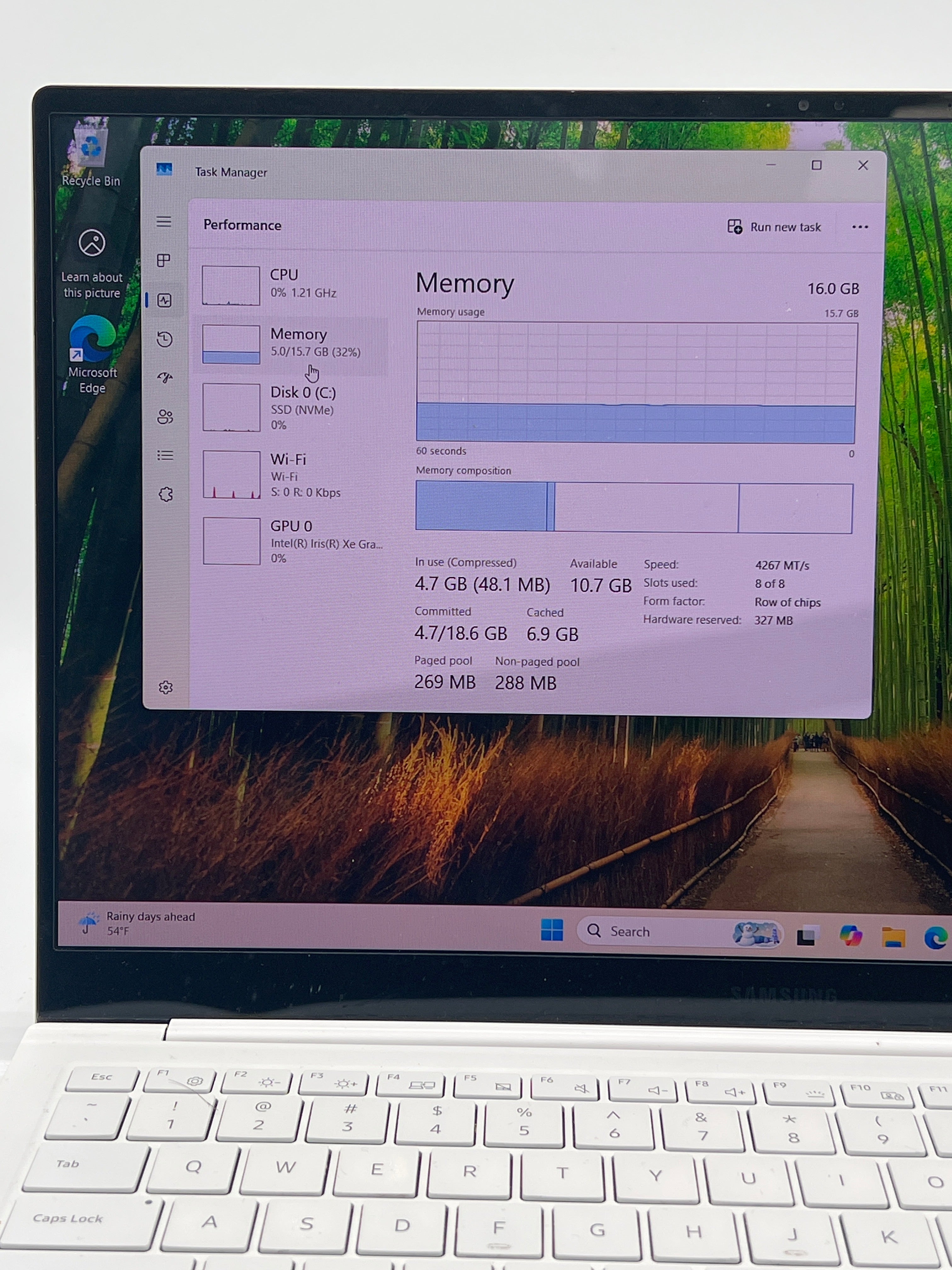Image resolution: width=952 pixels, height=1270 pixels.
Task: Open the three-dot more options menu
Action: [860, 227]
